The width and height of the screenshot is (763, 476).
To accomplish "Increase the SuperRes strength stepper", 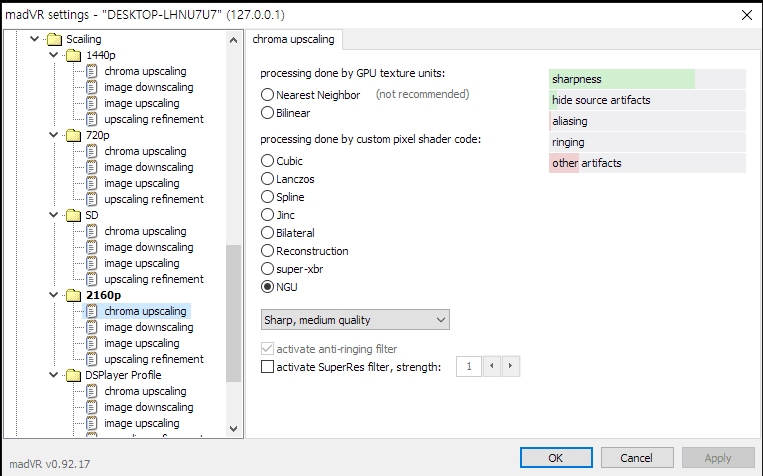I will (511, 367).
